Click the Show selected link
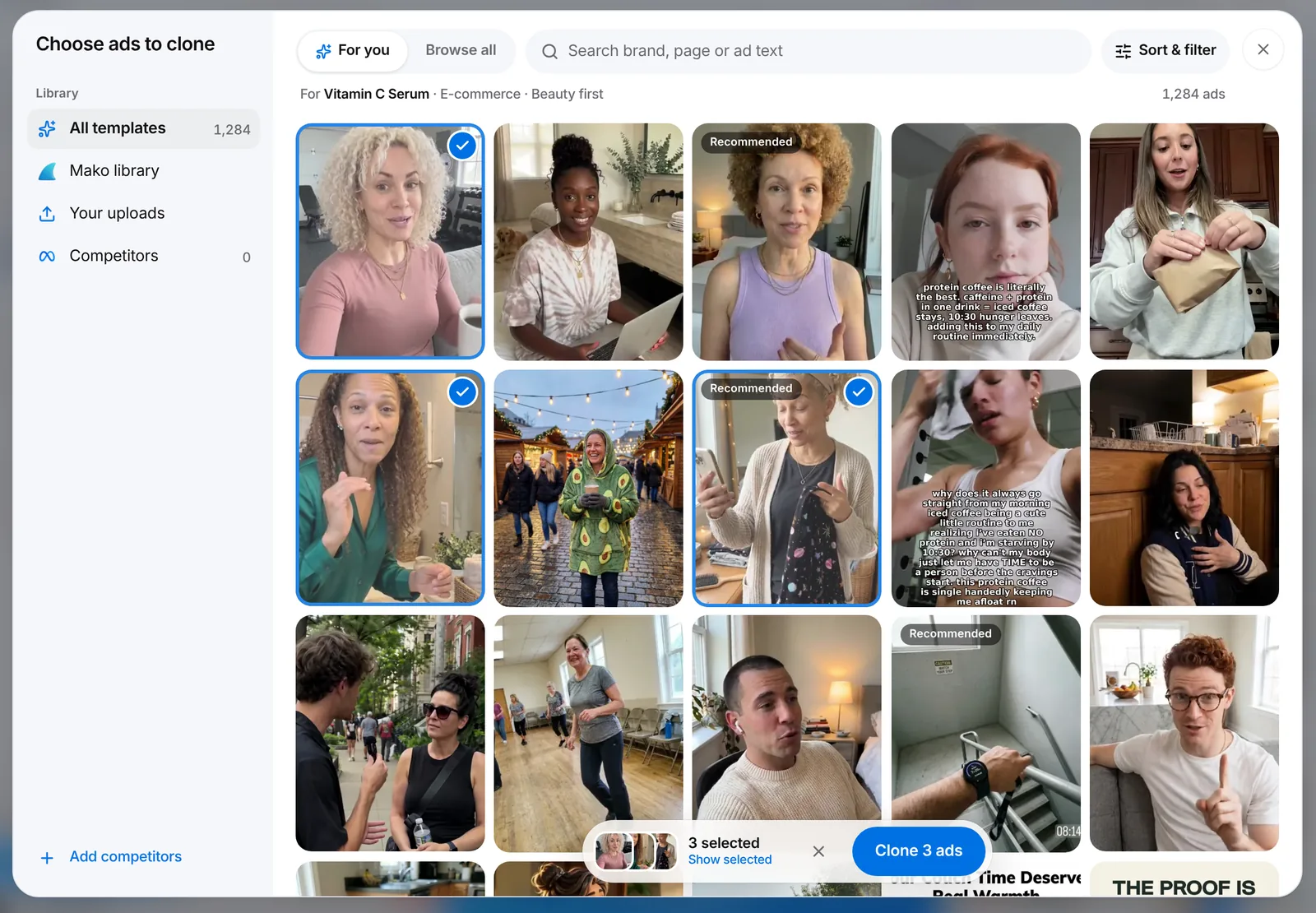This screenshot has width=1316, height=913. click(x=730, y=860)
